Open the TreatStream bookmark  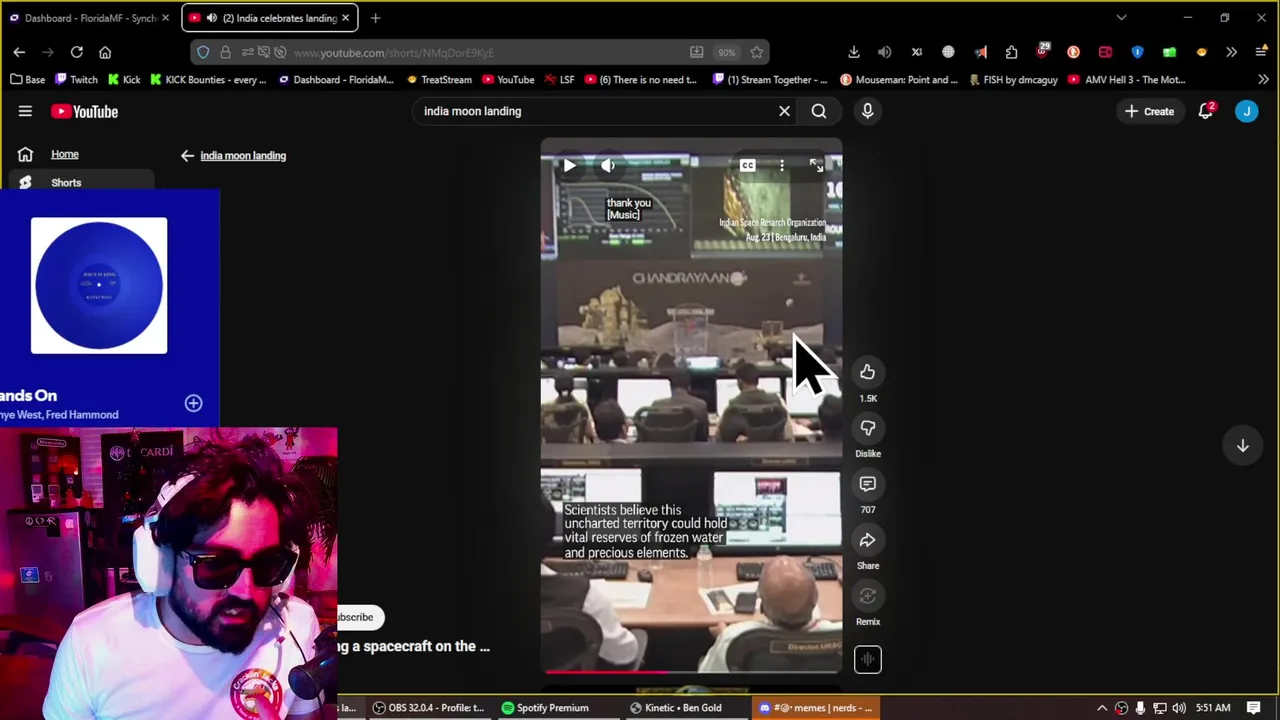(439, 80)
